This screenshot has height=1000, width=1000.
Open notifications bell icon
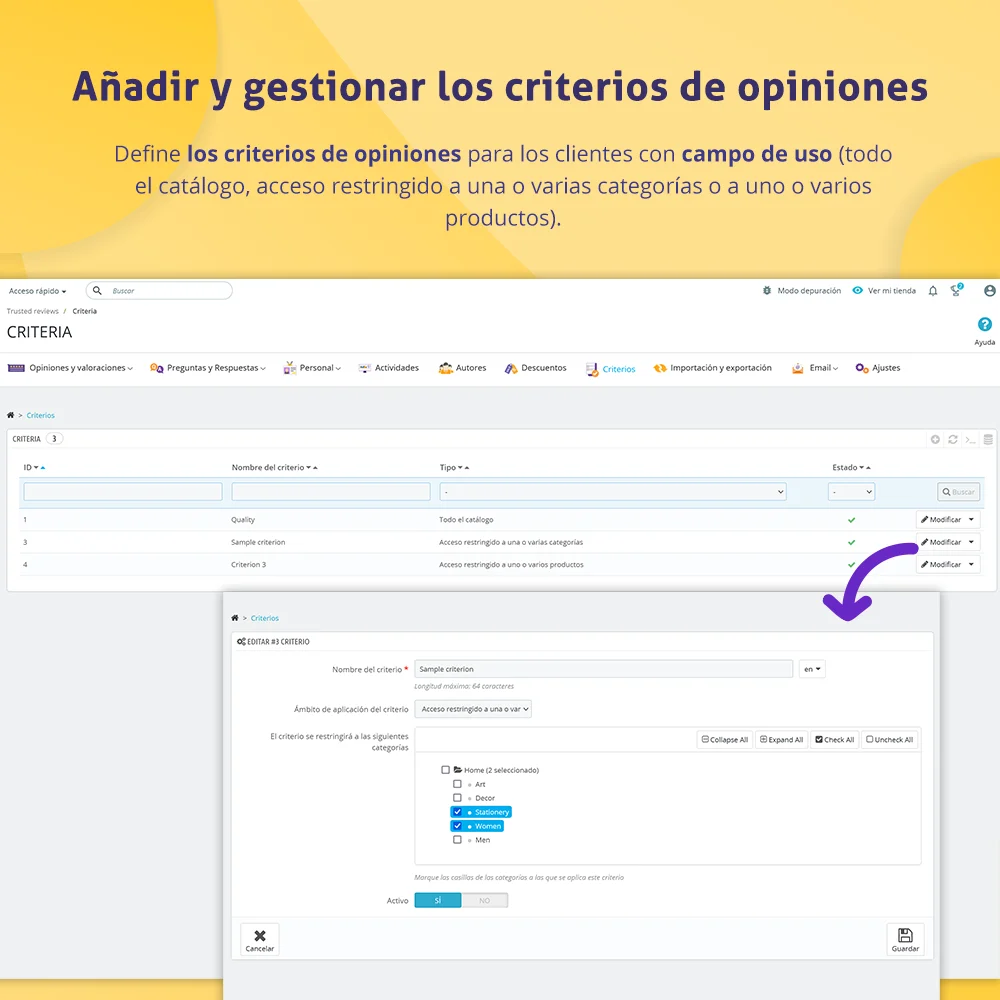pos(932,291)
